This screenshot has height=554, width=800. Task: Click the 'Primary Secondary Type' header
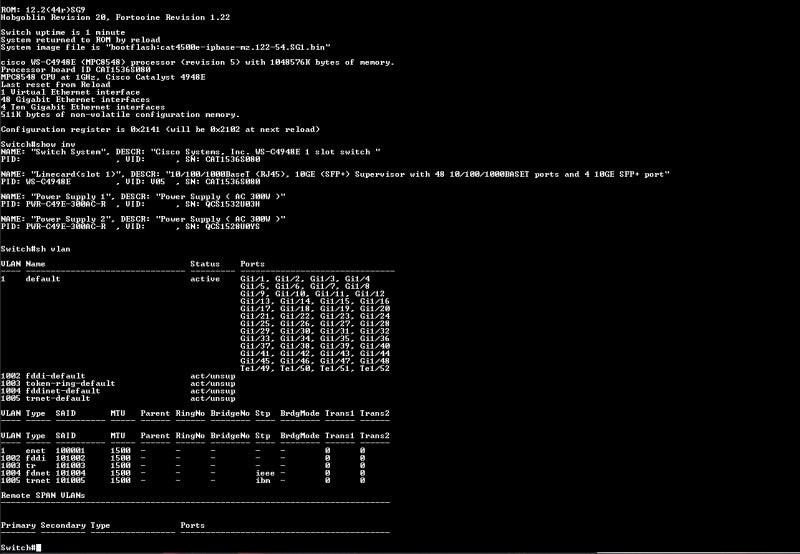click(x=55, y=525)
